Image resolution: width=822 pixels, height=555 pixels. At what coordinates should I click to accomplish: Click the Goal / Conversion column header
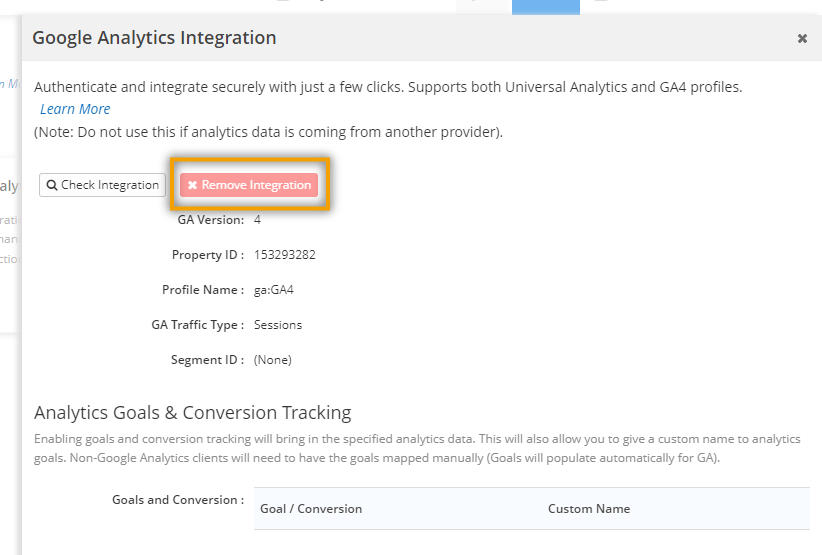point(311,509)
